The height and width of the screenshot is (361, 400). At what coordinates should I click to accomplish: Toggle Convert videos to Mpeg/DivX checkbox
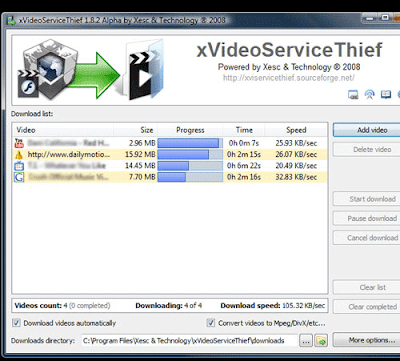(x=210, y=323)
